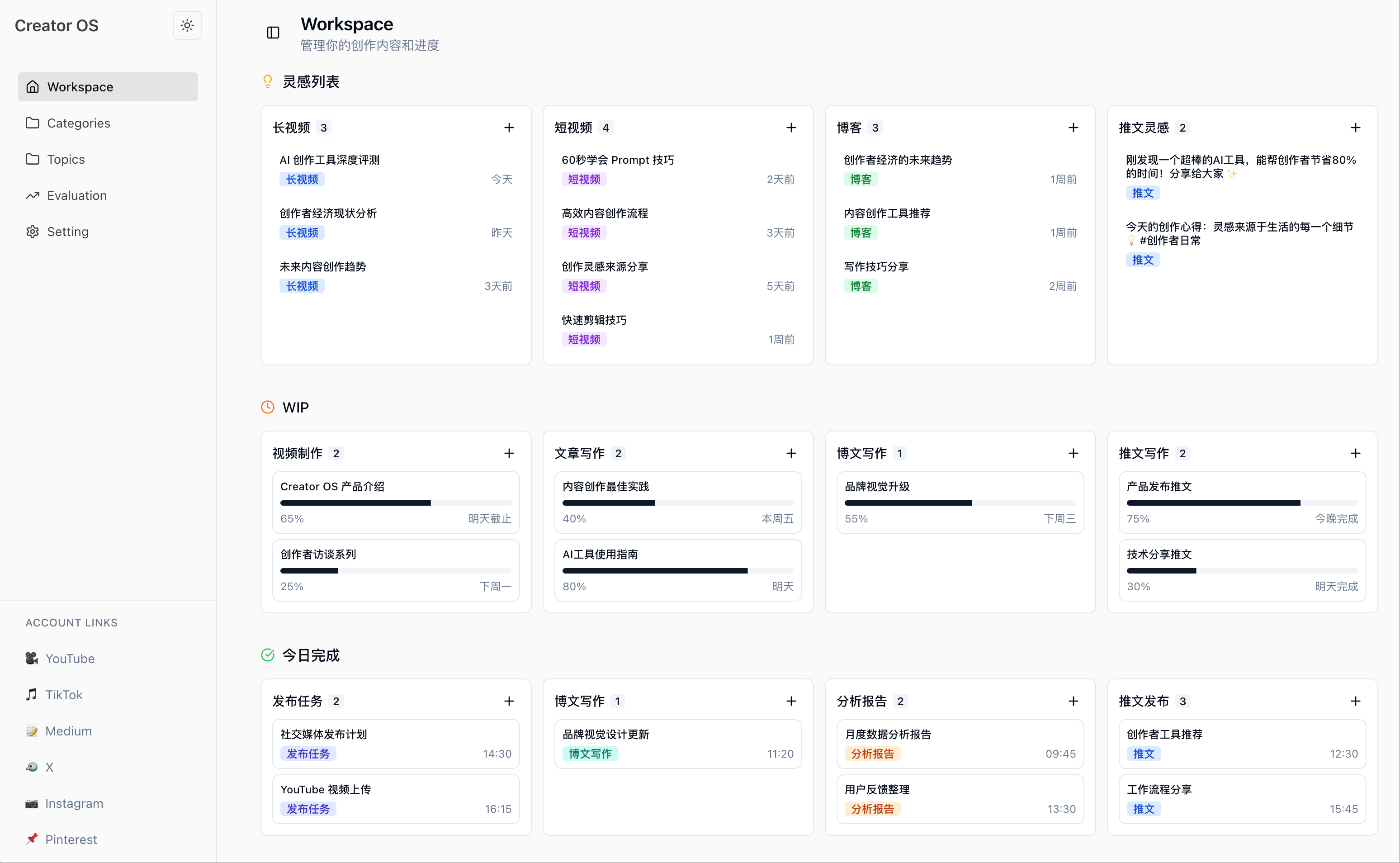Open the 写作技巧分享 blog idea

[960, 276]
